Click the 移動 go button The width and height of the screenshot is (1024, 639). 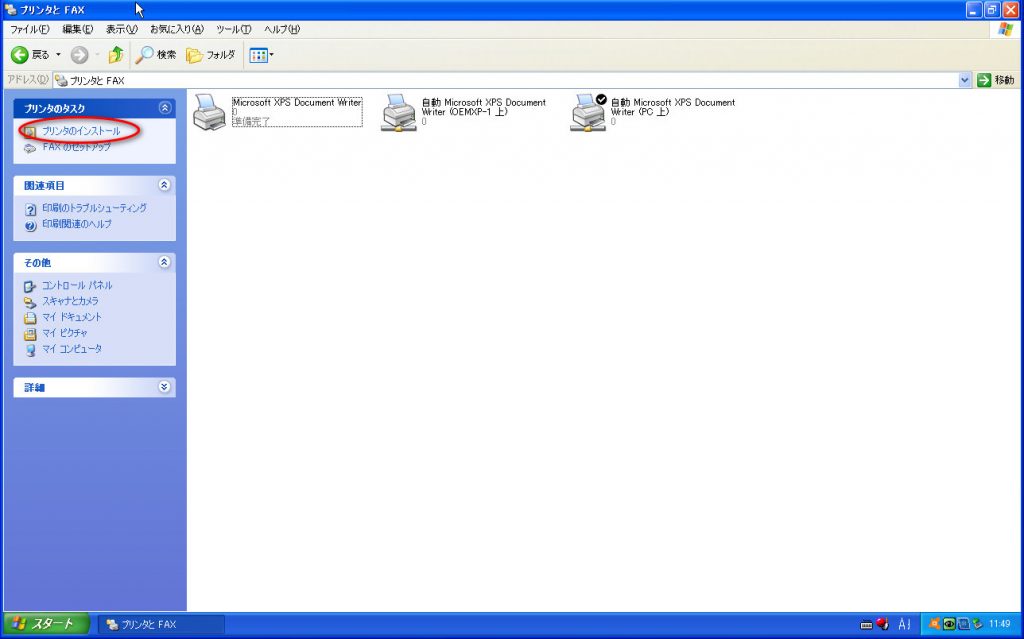[x=996, y=80]
